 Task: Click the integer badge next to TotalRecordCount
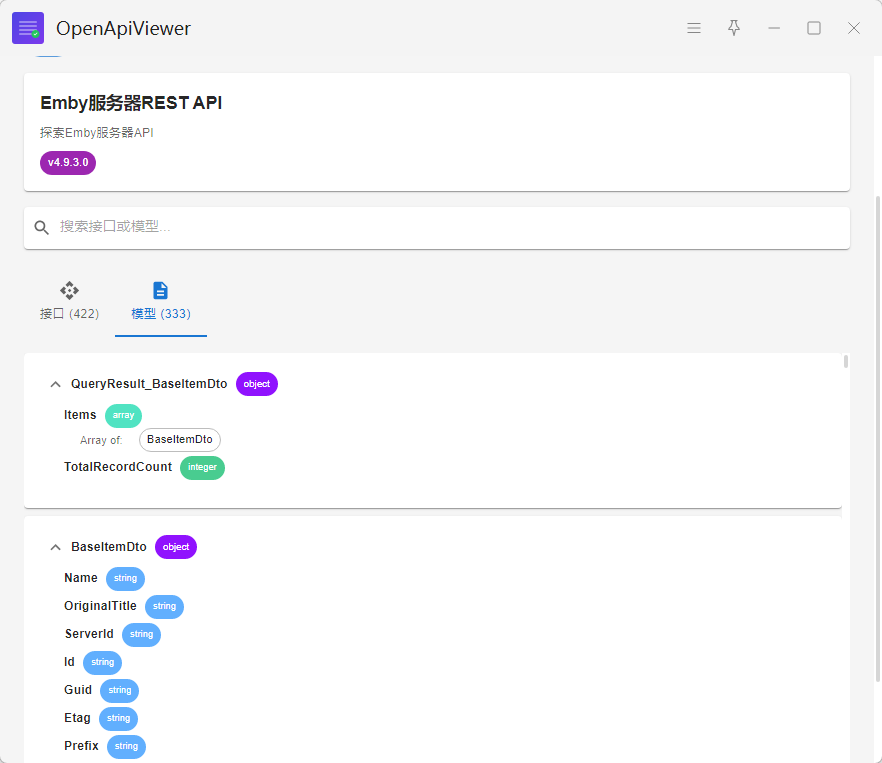pos(202,467)
